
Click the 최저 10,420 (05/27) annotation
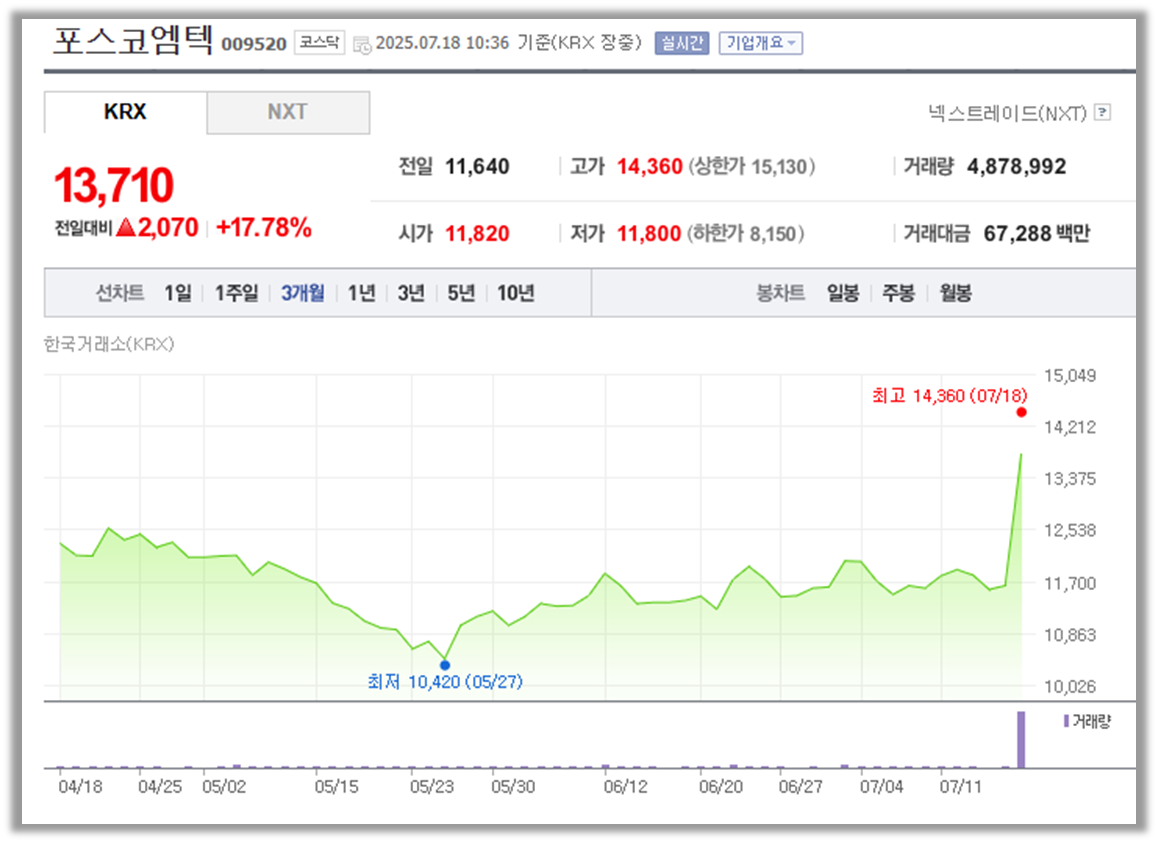445,681
